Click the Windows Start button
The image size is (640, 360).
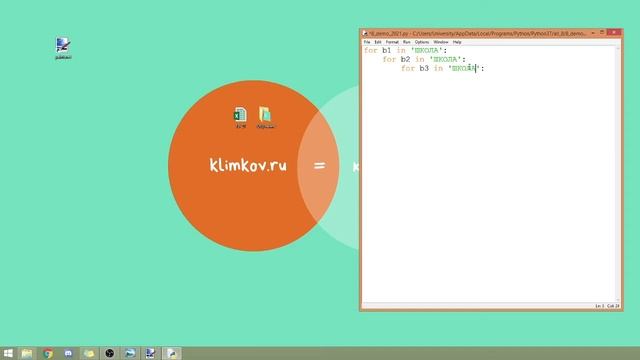pyautogui.click(x=8, y=353)
